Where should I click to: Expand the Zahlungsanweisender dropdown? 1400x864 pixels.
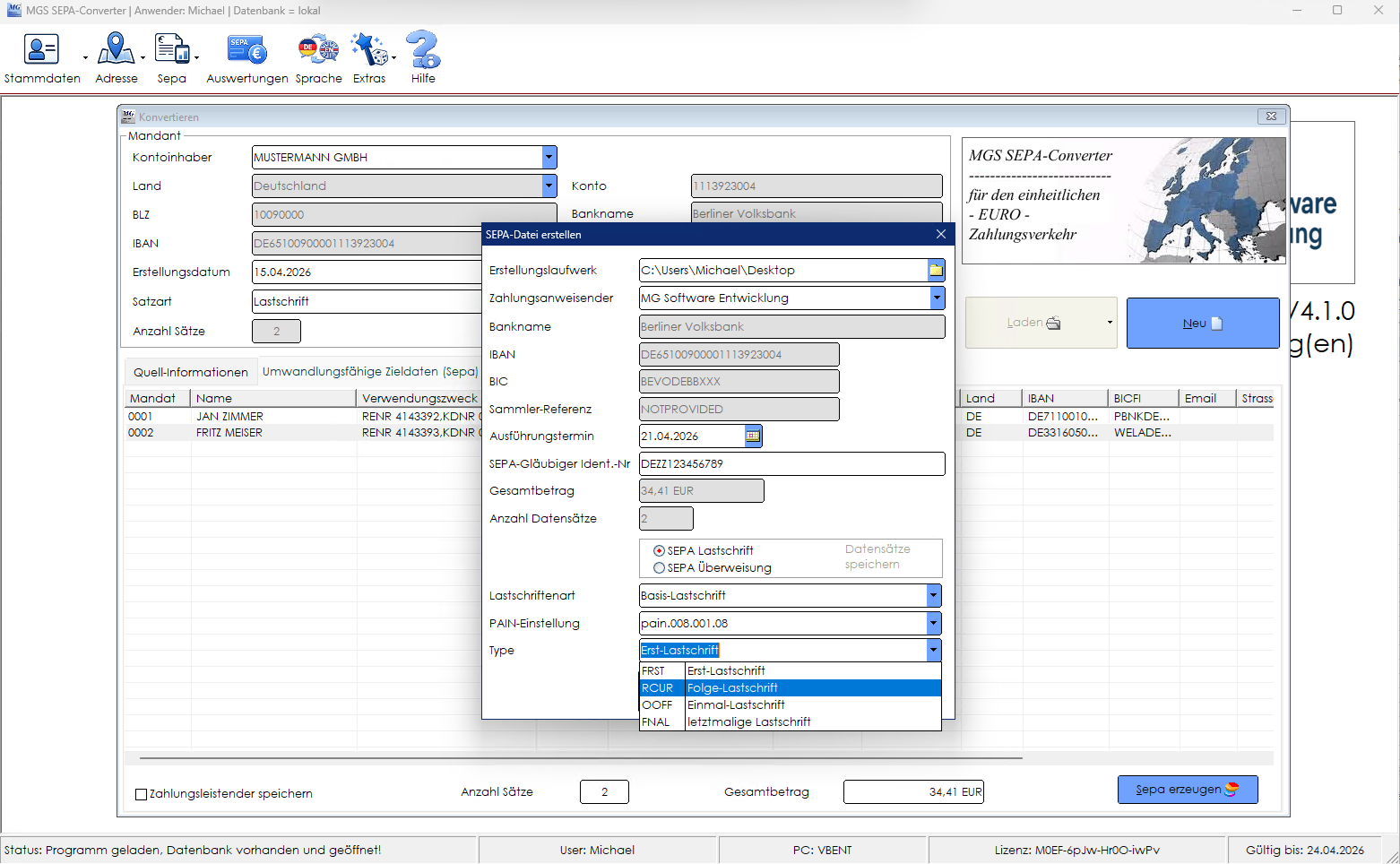(x=937, y=298)
